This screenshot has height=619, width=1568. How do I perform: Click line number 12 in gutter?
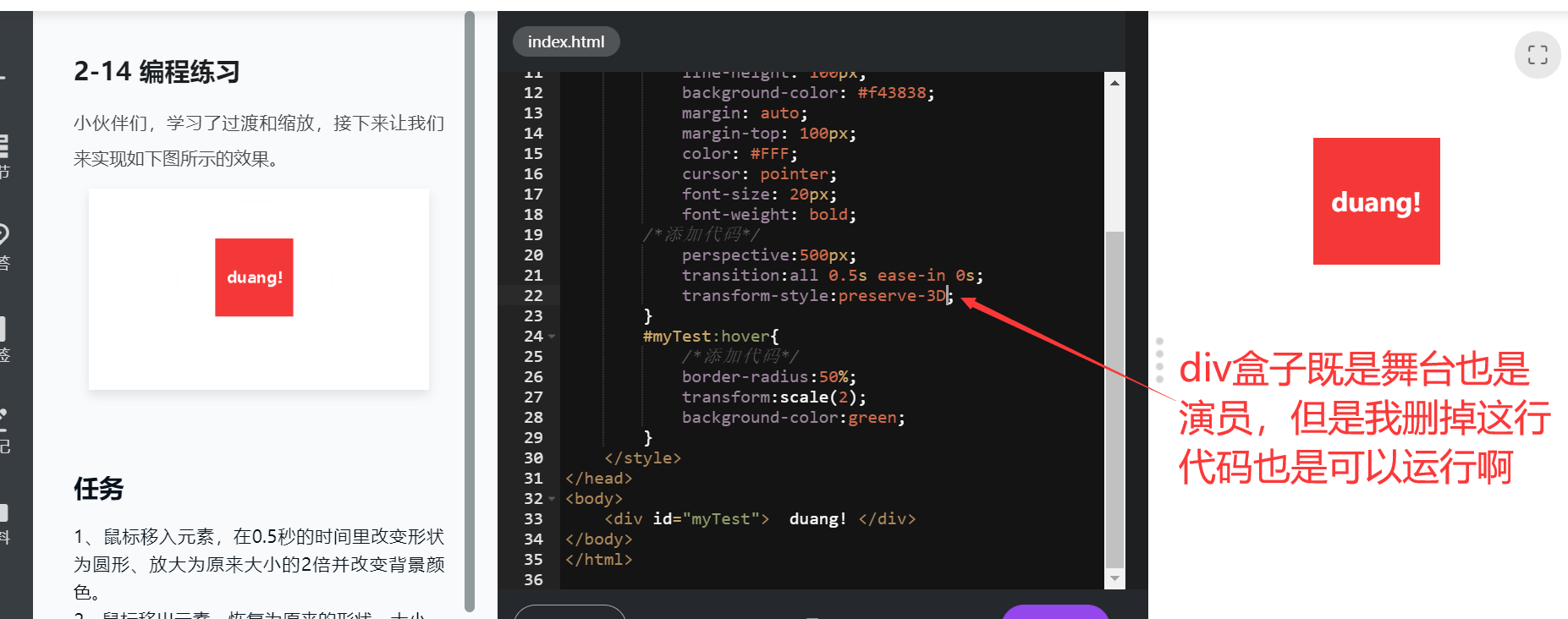coord(533,93)
